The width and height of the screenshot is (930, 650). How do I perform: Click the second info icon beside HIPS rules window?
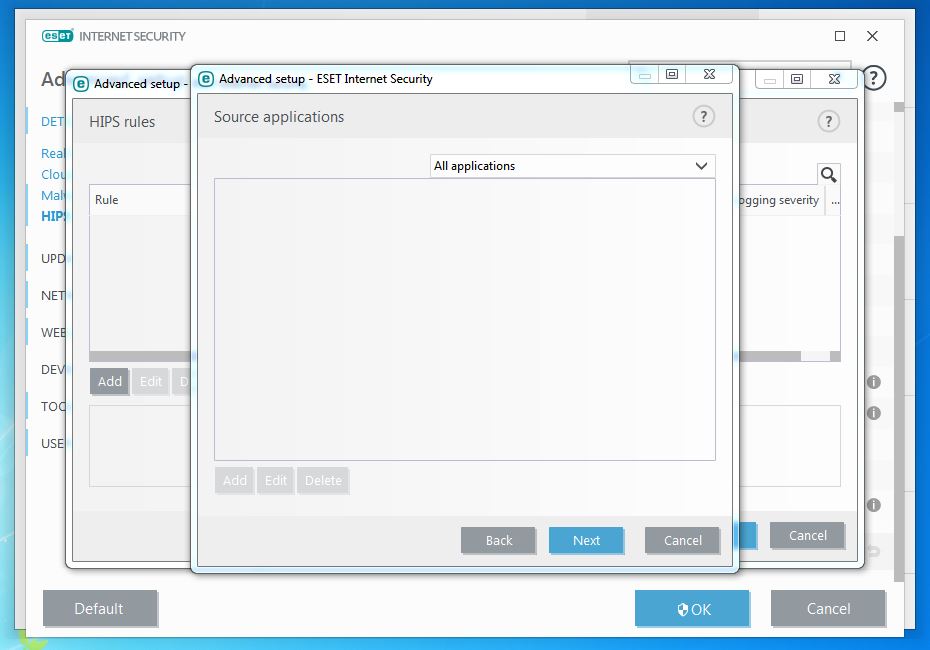(874, 413)
